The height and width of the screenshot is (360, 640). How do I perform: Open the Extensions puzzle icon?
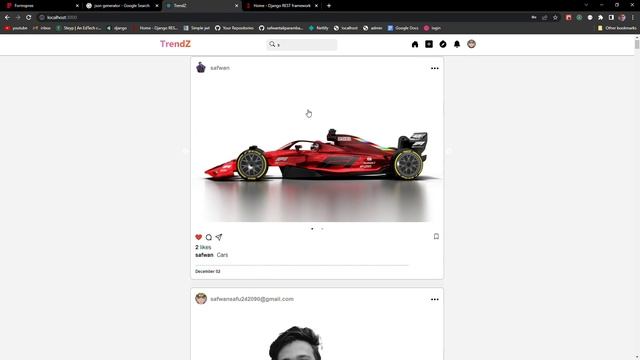[x=600, y=18]
